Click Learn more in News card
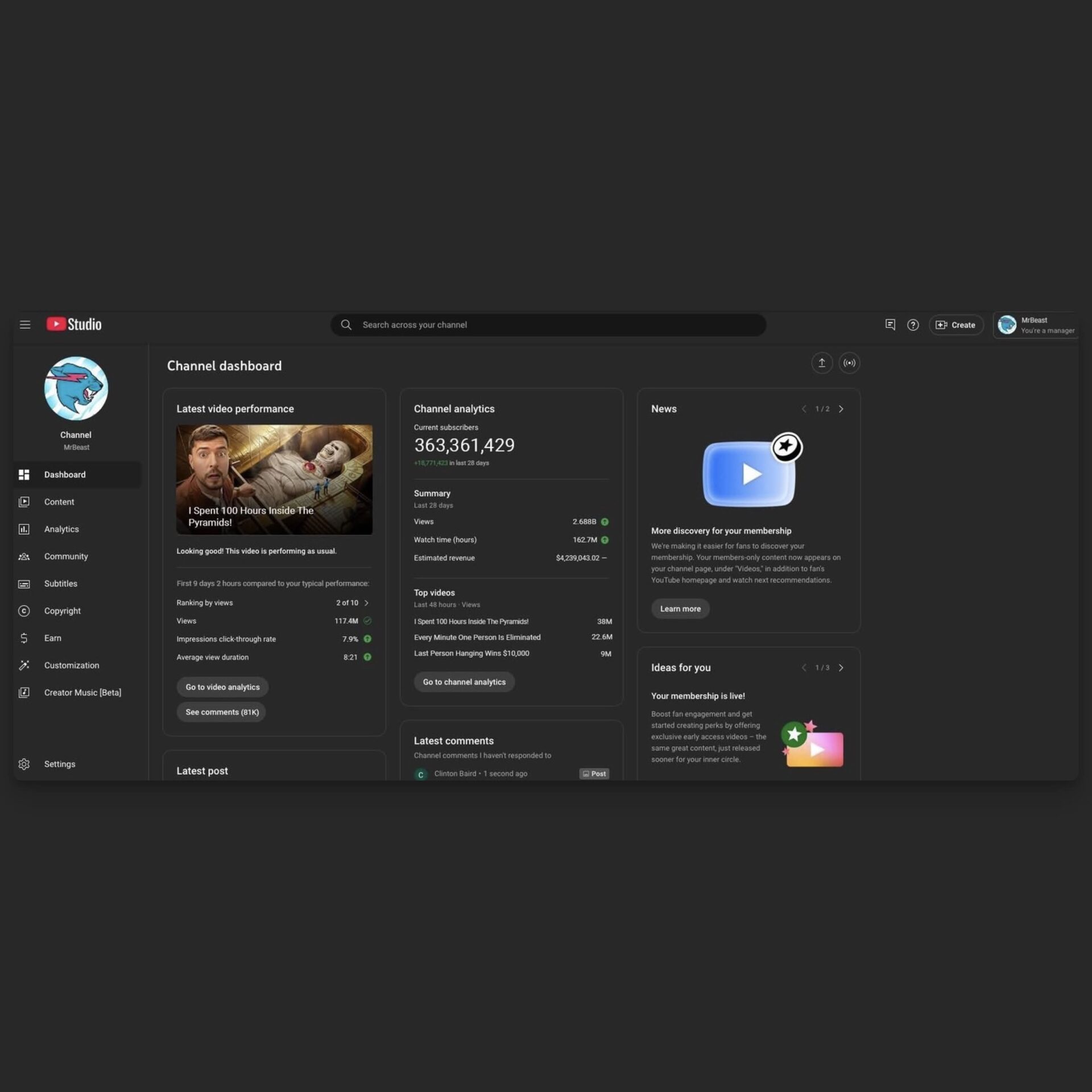 coord(680,609)
